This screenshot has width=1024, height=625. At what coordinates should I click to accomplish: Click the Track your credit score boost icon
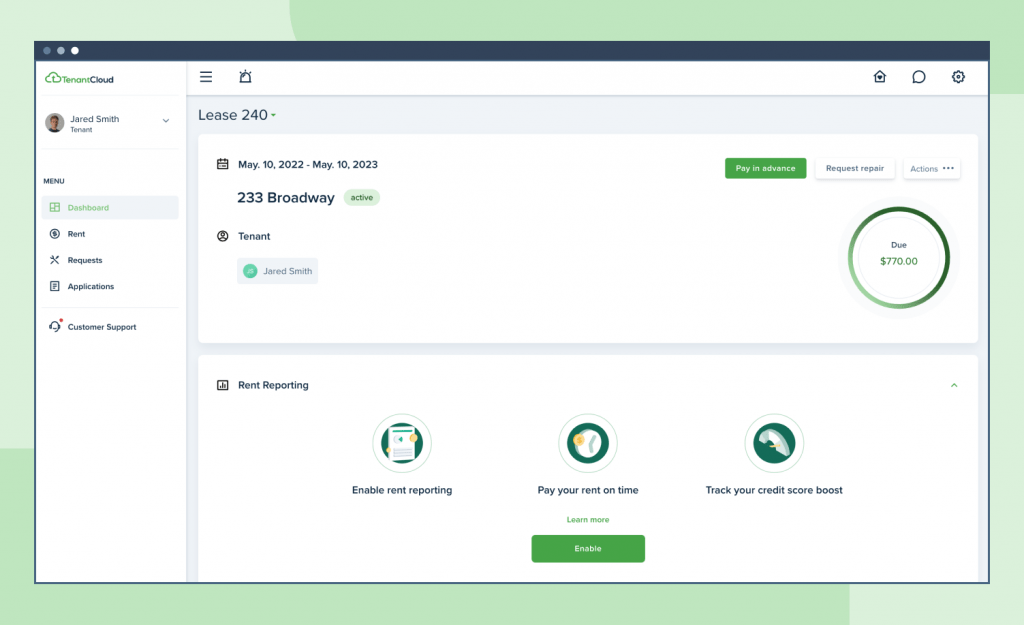click(x=774, y=444)
